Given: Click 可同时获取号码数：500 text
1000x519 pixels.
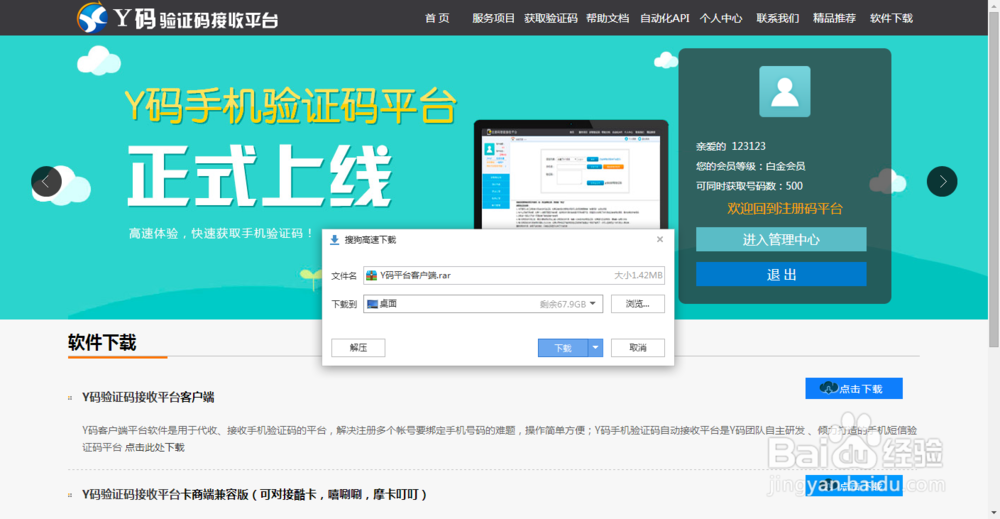Looking at the screenshot, I should (749, 186).
